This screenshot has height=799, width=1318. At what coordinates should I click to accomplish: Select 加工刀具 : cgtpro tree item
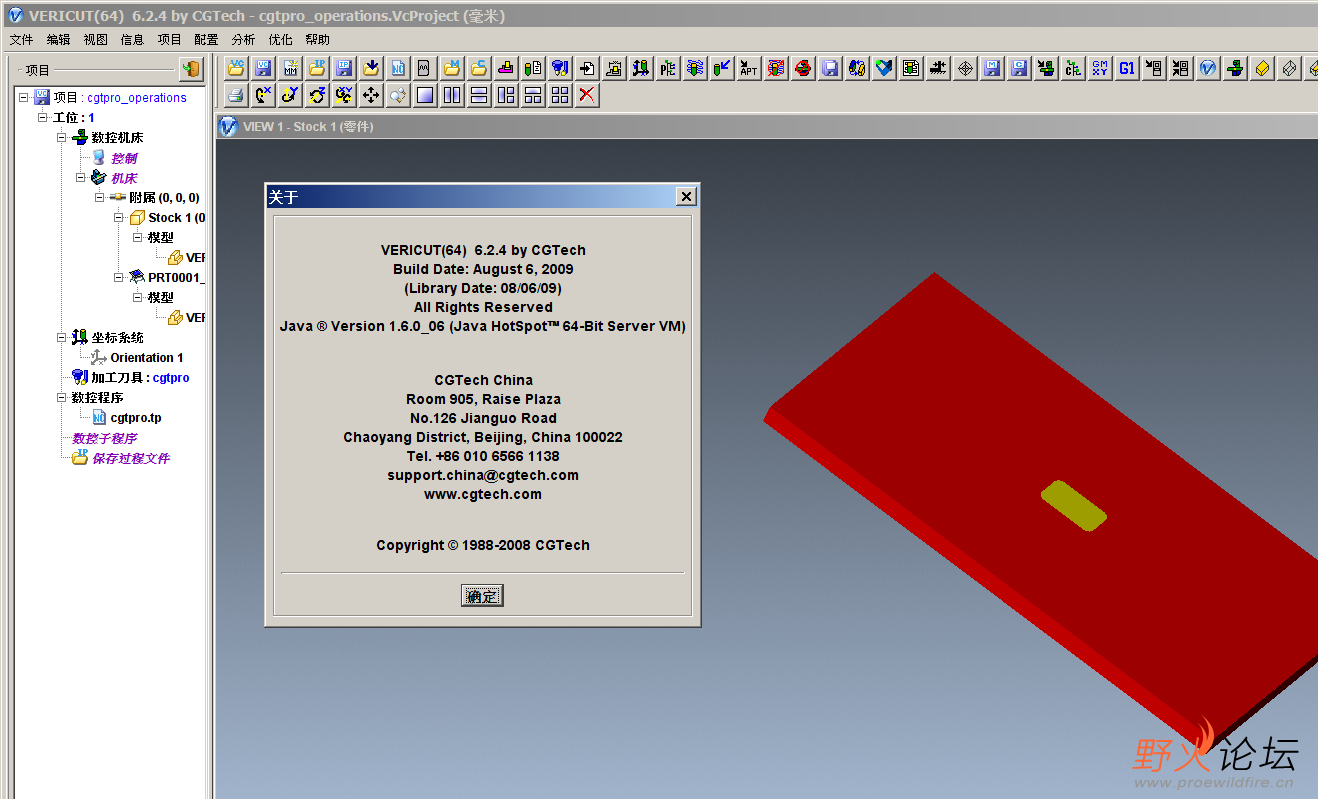click(x=140, y=377)
